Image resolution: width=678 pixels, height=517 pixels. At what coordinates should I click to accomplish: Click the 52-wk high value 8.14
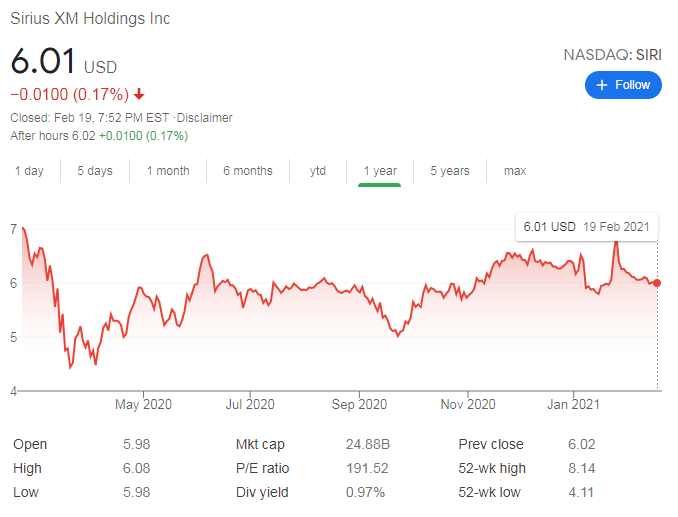pos(582,468)
